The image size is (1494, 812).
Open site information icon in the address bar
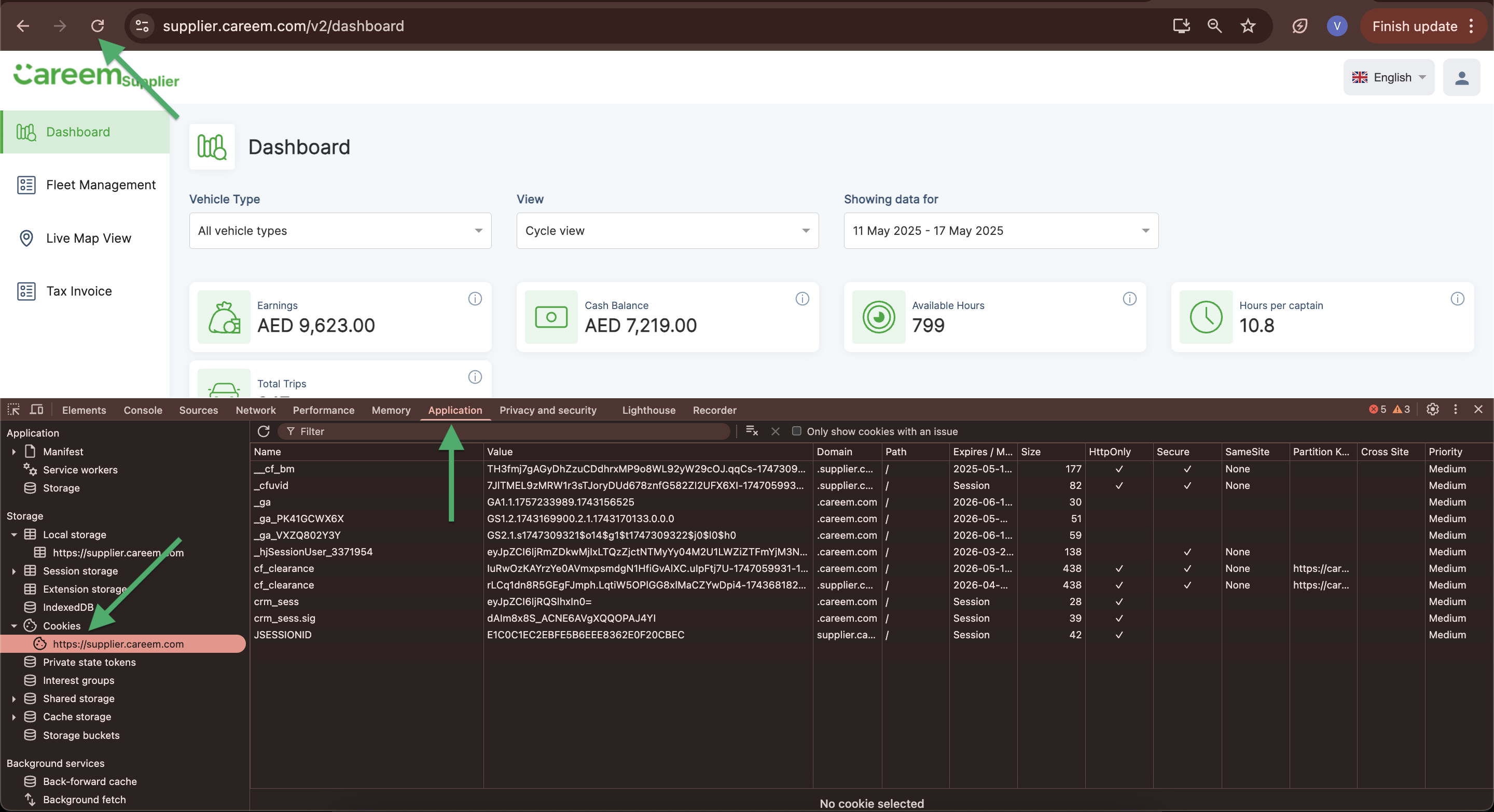(142, 25)
